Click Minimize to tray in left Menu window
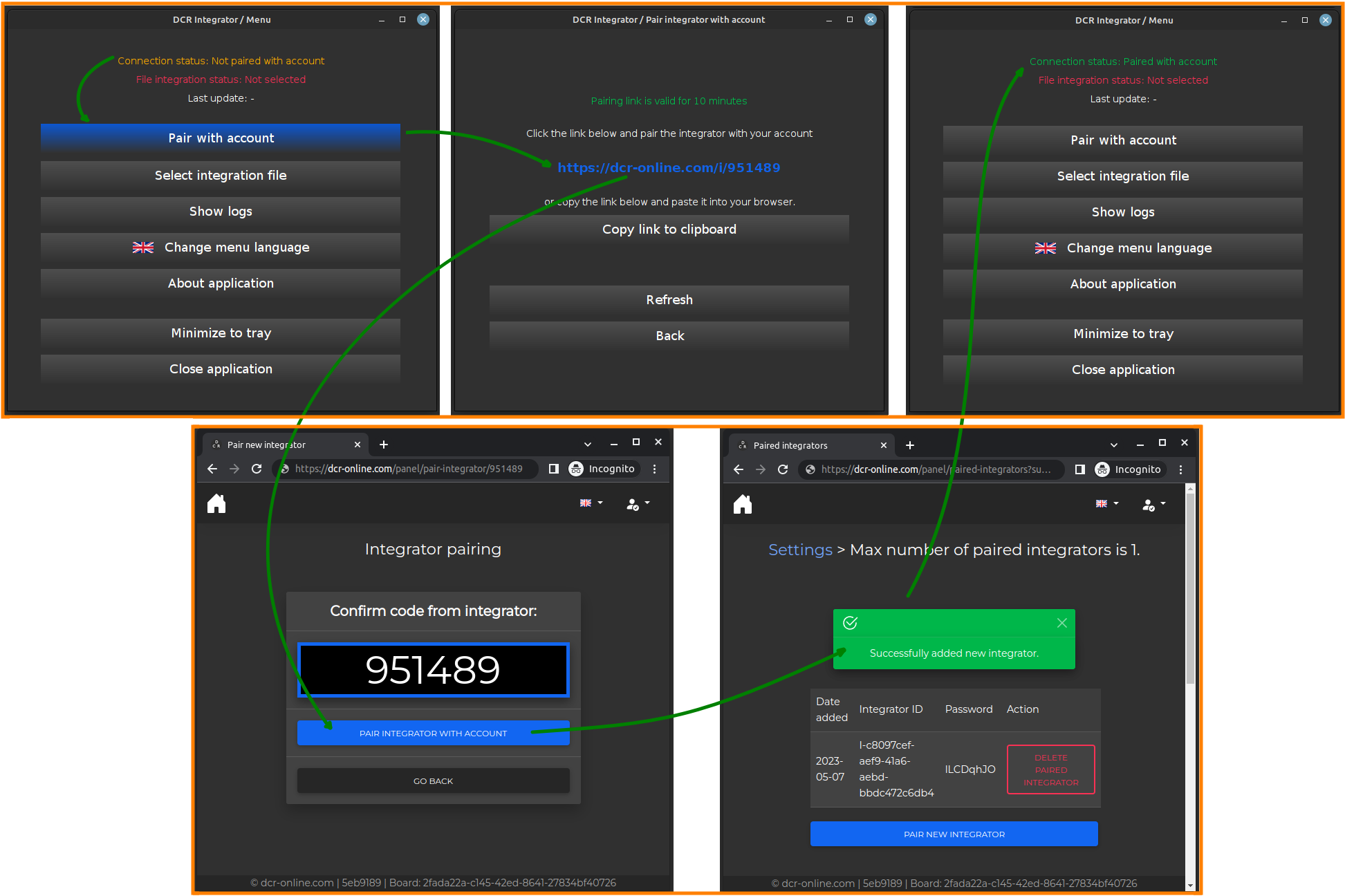This screenshot has height=896, width=1345. click(221, 333)
